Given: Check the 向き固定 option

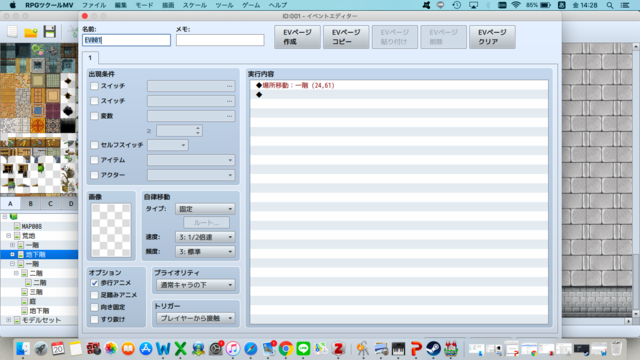Looking at the screenshot, I should pyautogui.click(x=94, y=307).
